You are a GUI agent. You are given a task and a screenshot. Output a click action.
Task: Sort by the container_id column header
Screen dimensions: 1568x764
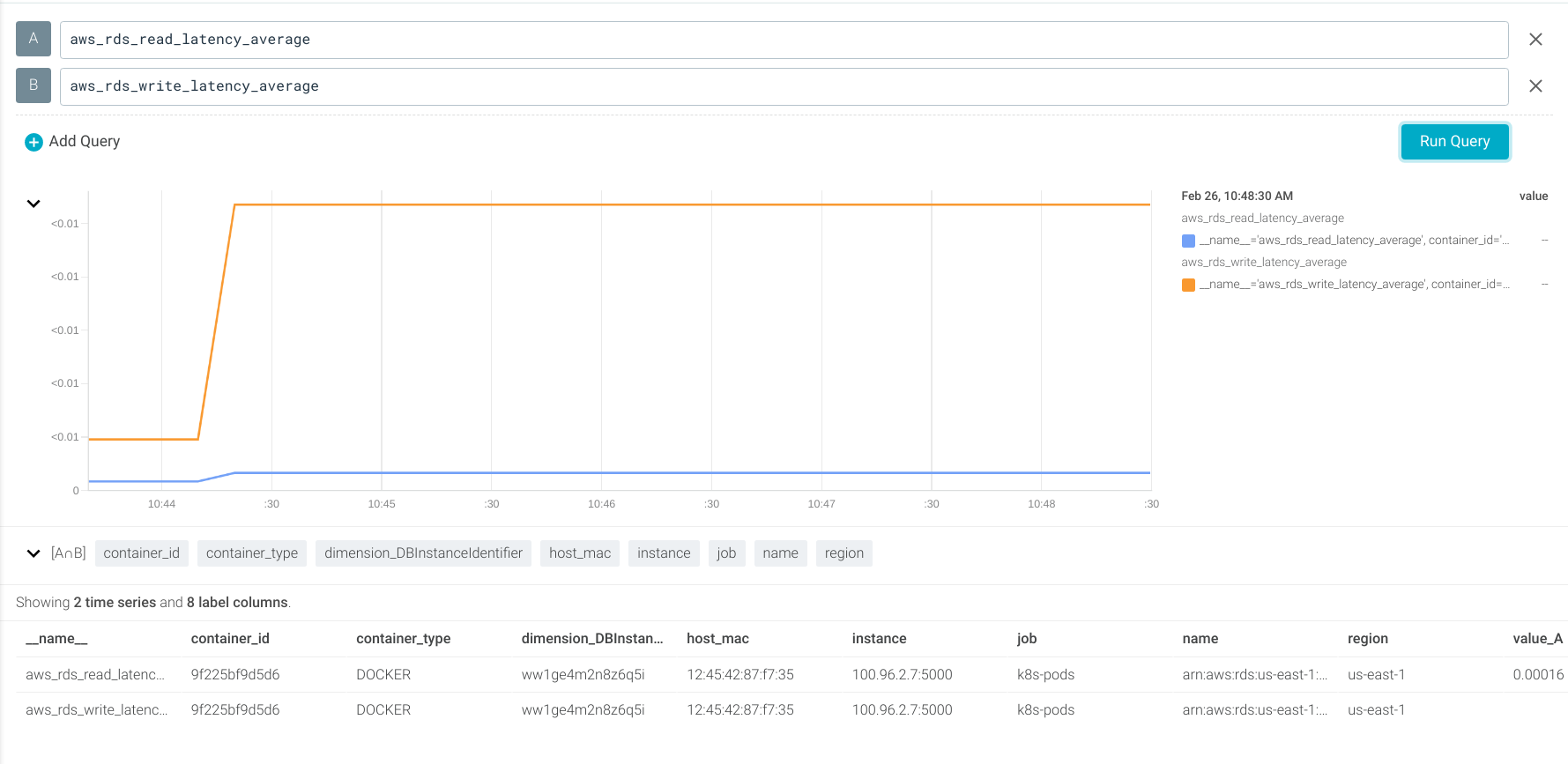(230, 639)
